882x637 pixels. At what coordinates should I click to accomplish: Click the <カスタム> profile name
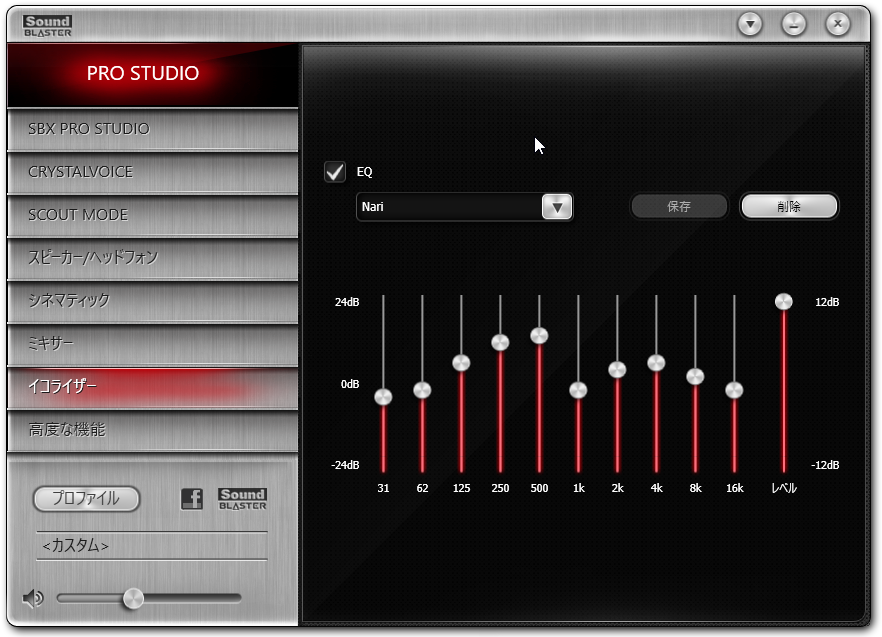coord(75,545)
